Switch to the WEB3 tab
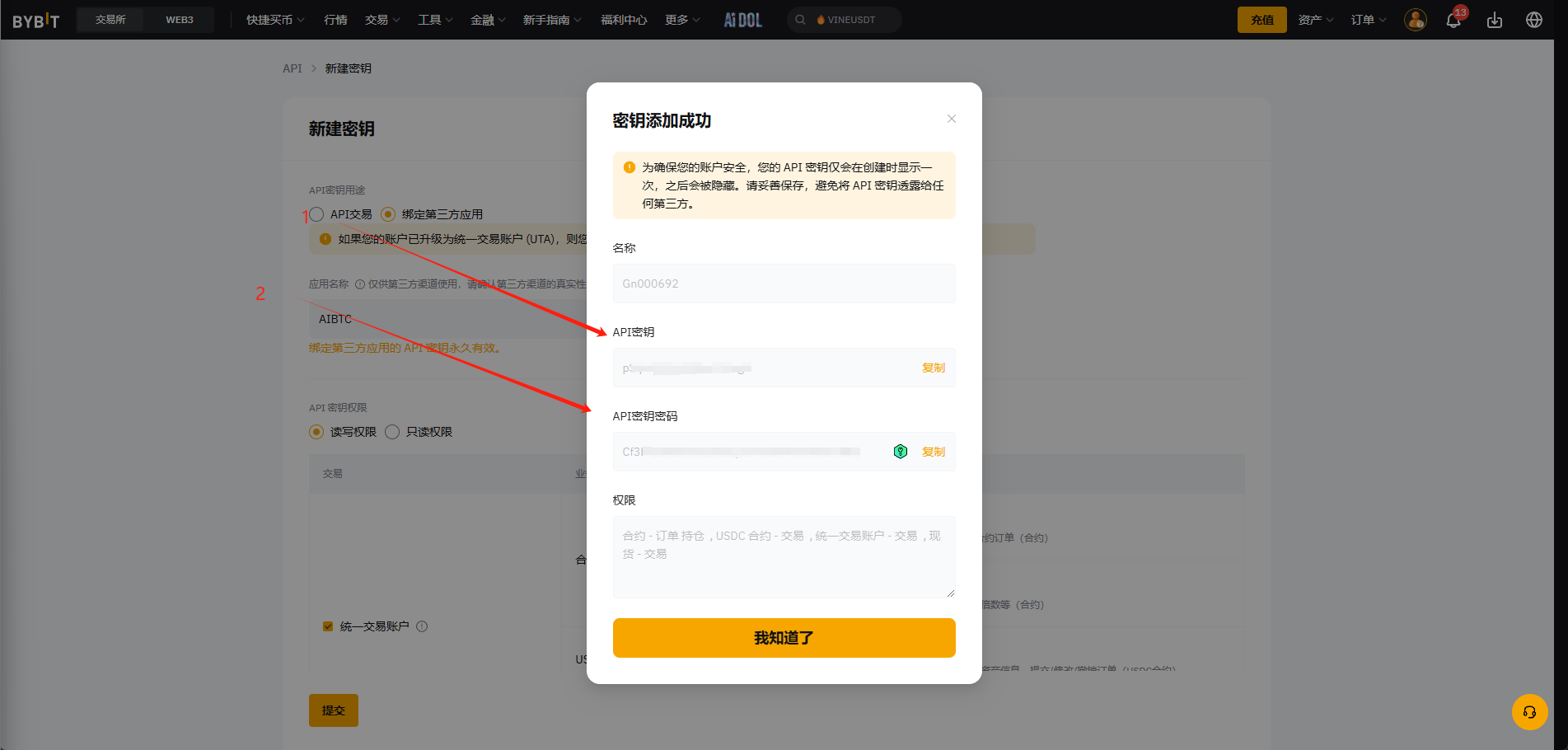This screenshot has height=750, width=1568. click(x=180, y=20)
